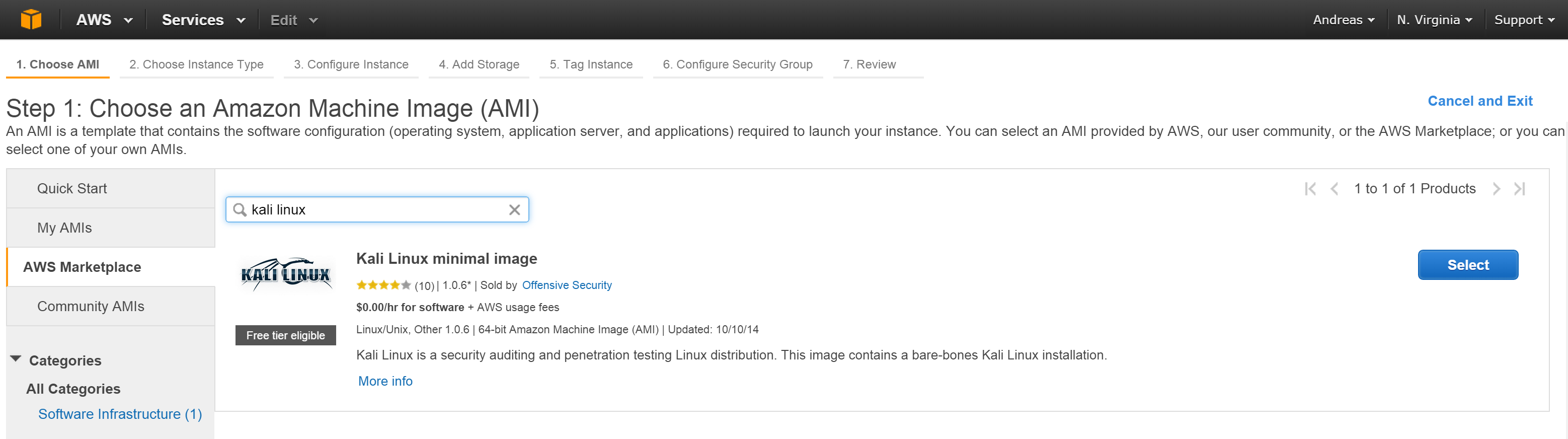Select the Kali Linux minimal image

coord(1467,265)
